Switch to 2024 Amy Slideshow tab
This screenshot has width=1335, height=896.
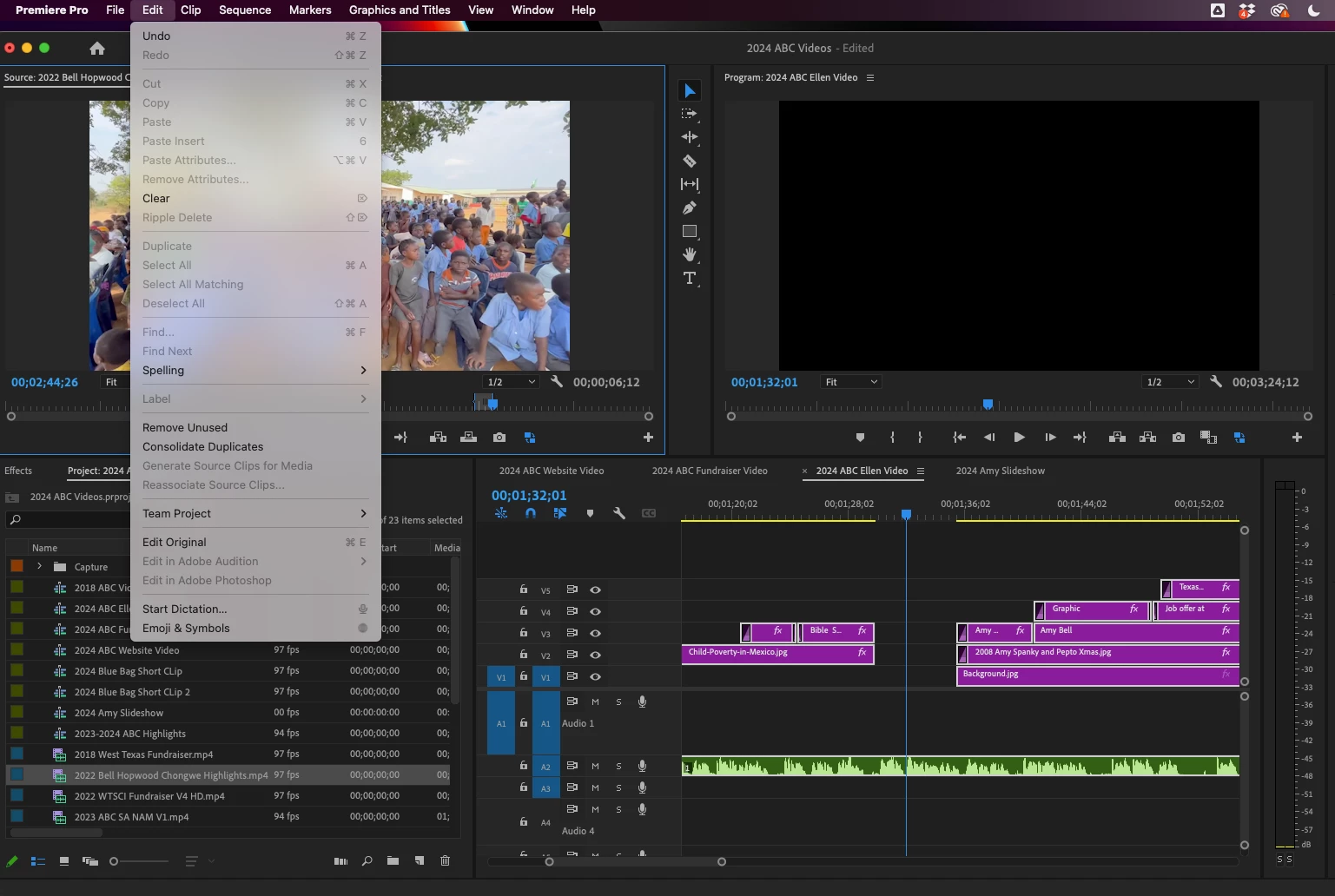(x=1000, y=471)
